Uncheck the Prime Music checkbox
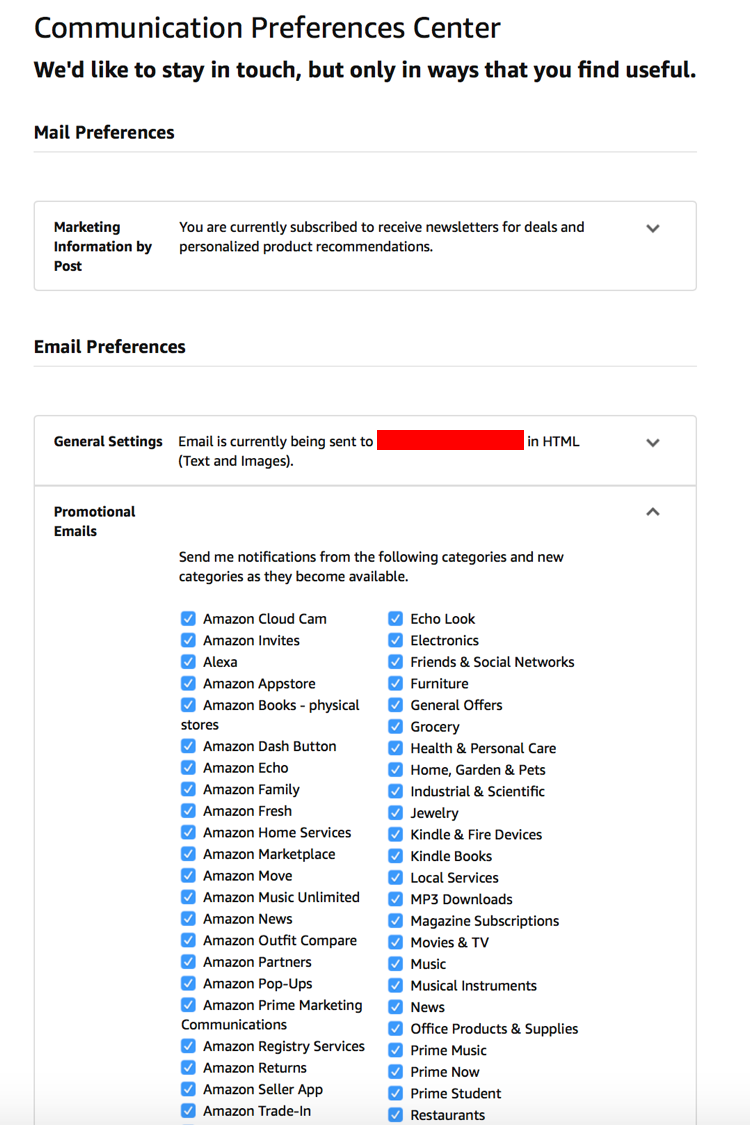Screen dimensions: 750x1125 (395, 1050)
